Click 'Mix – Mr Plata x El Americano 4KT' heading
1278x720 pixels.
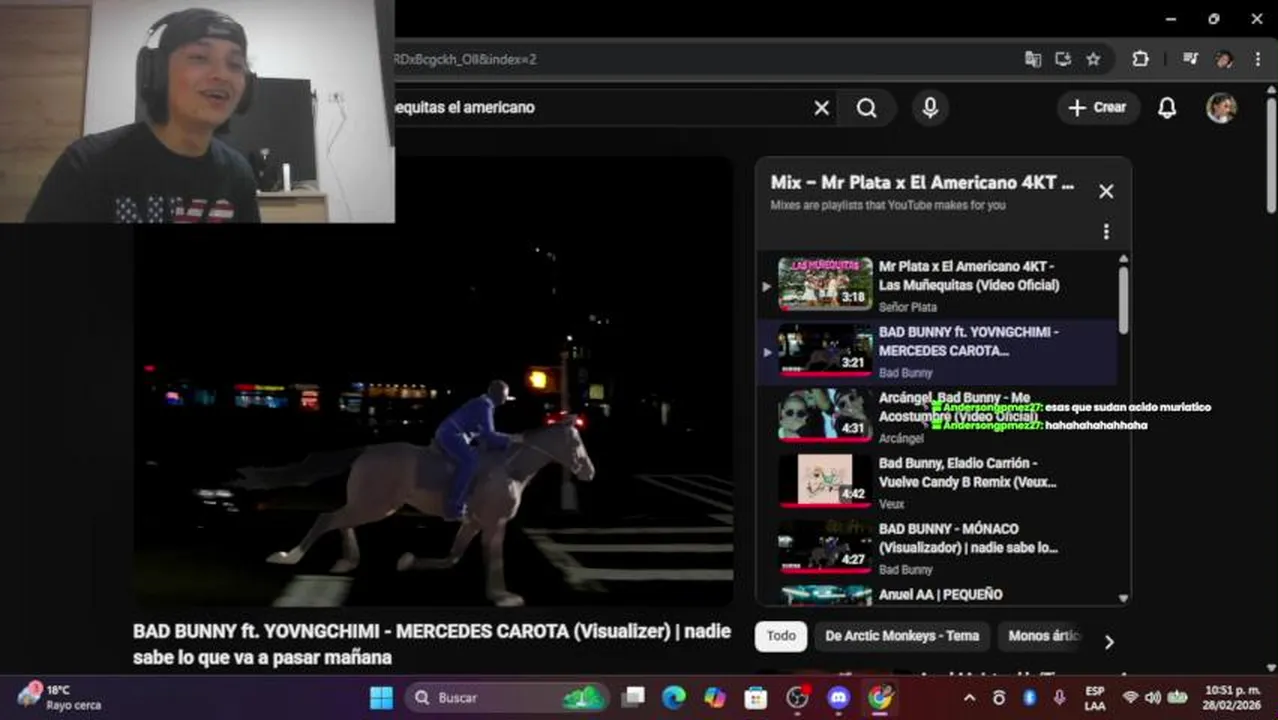point(922,183)
